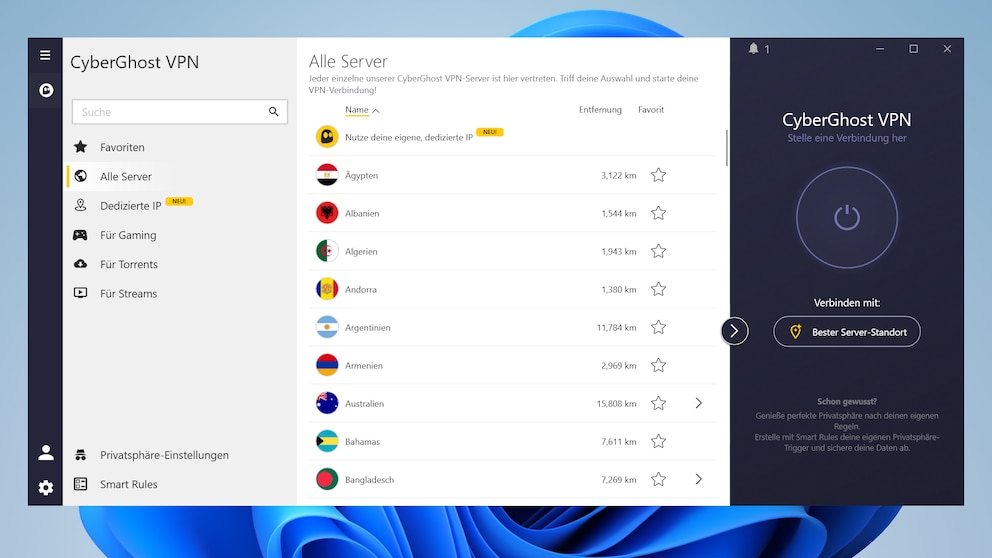Click Bester Server-Standort button
The width and height of the screenshot is (992, 558).
[x=846, y=332]
